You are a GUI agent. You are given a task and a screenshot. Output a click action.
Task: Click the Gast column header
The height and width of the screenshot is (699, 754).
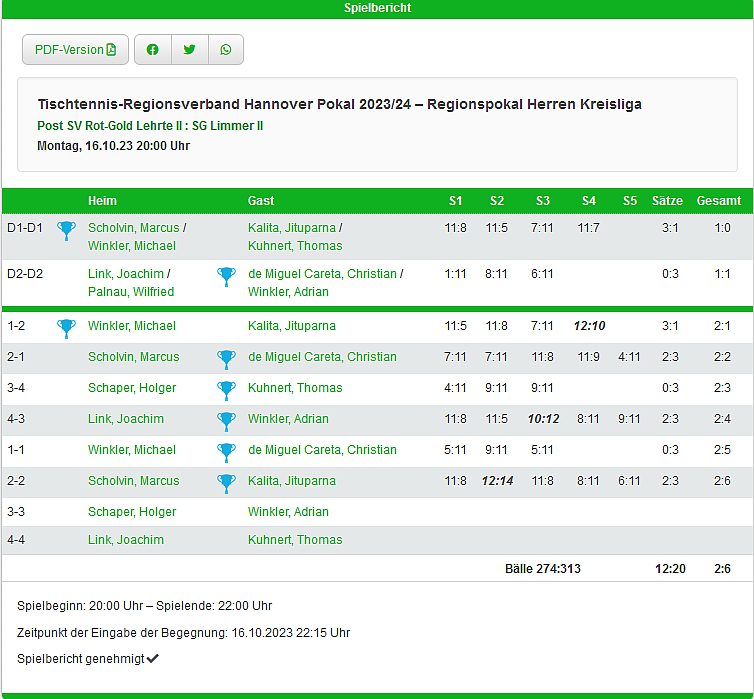(261, 201)
